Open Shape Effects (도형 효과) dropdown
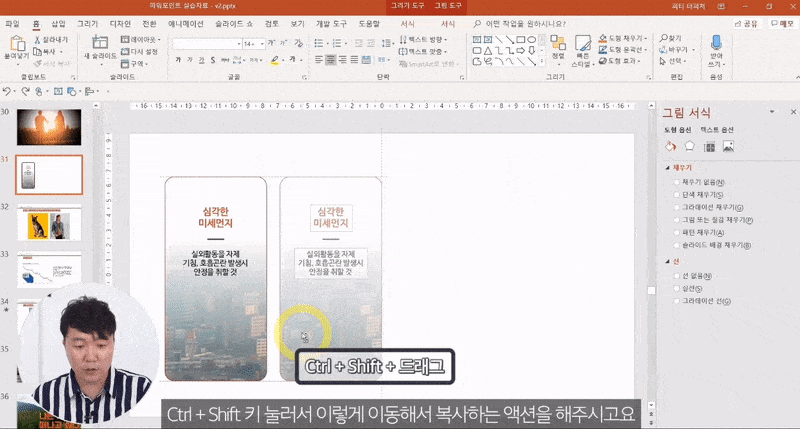Viewport: 800px width, 429px height. click(x=619, y=61)
